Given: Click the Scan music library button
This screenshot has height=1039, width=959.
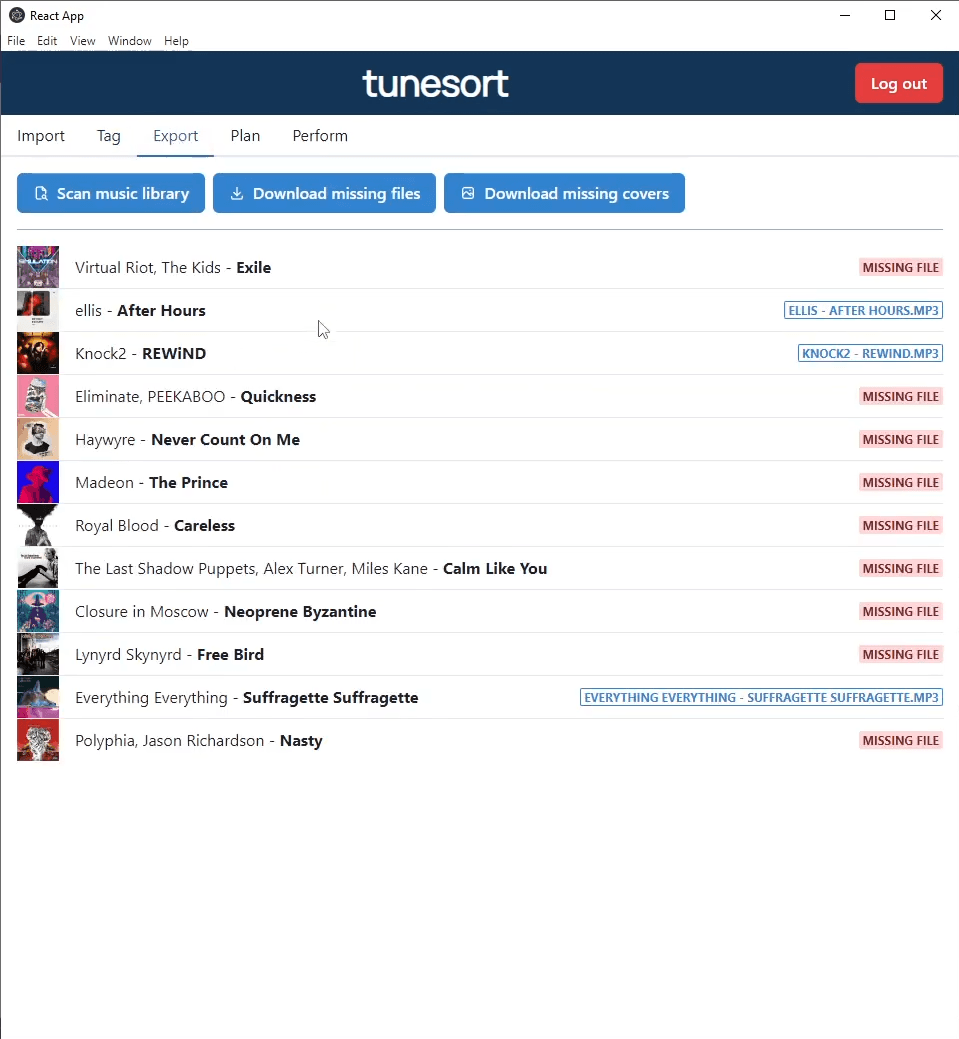Looking at the screenshot, I should [x=111, y=193].
